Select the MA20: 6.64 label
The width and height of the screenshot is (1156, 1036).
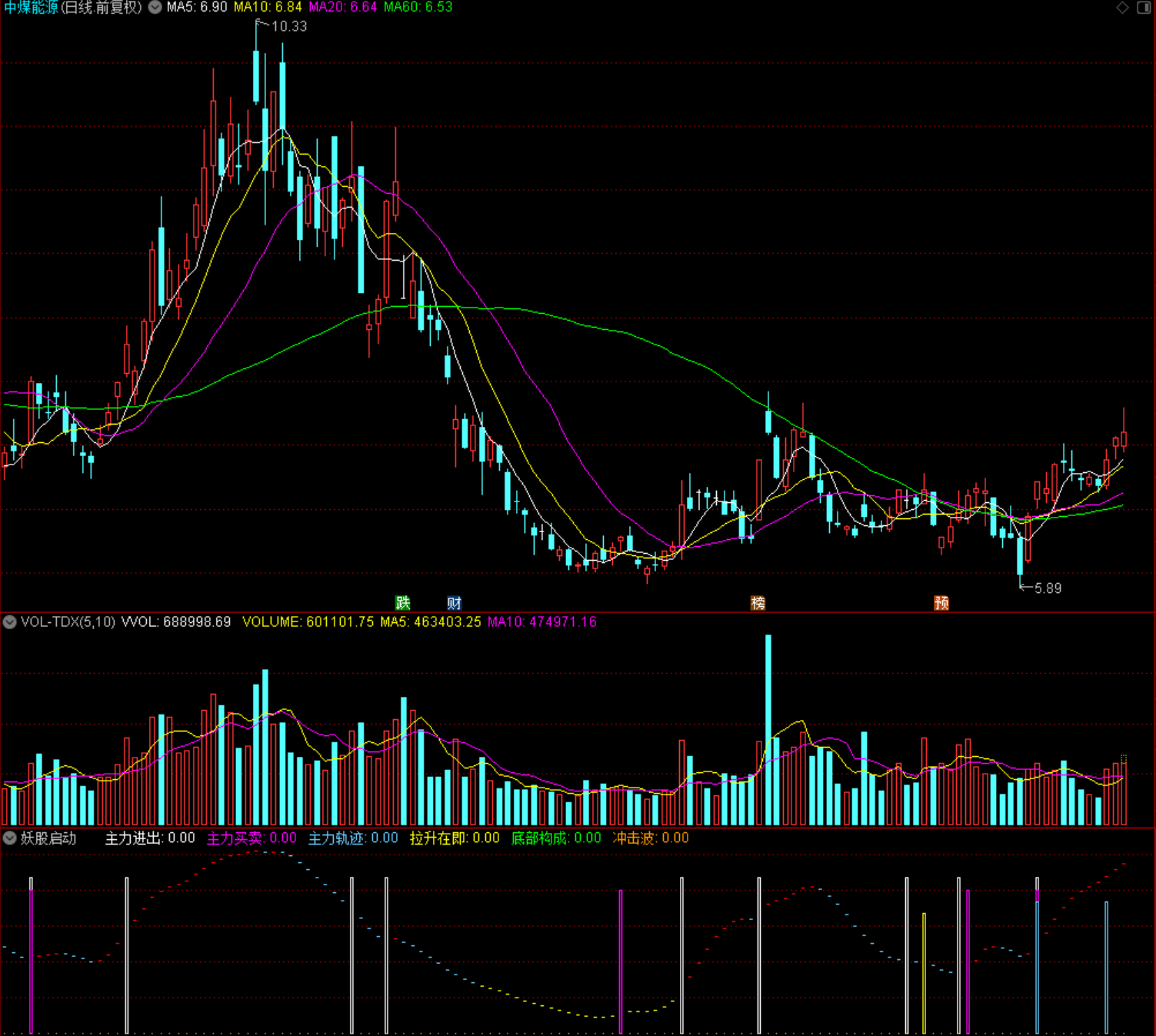343,7
